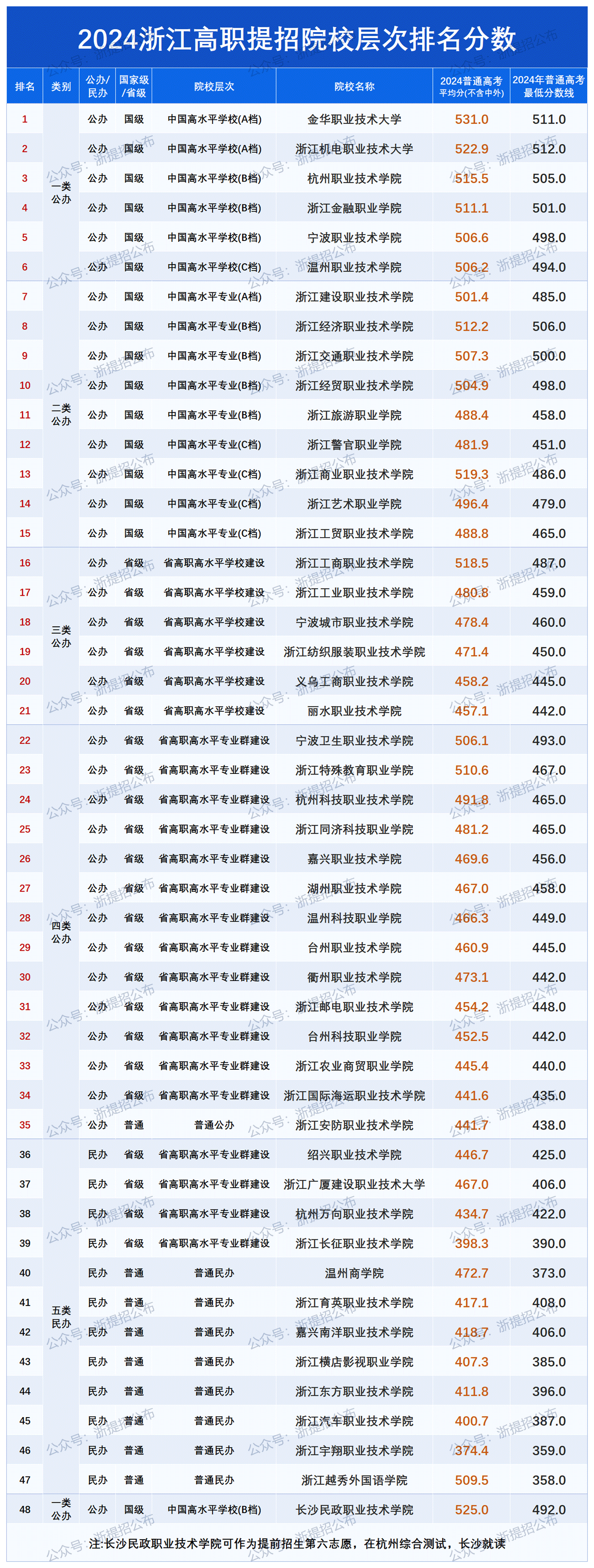The width and height of the screenshot is (594, 1568).
Task: Click the 公办/民办 column header
Action: (97, 86)
